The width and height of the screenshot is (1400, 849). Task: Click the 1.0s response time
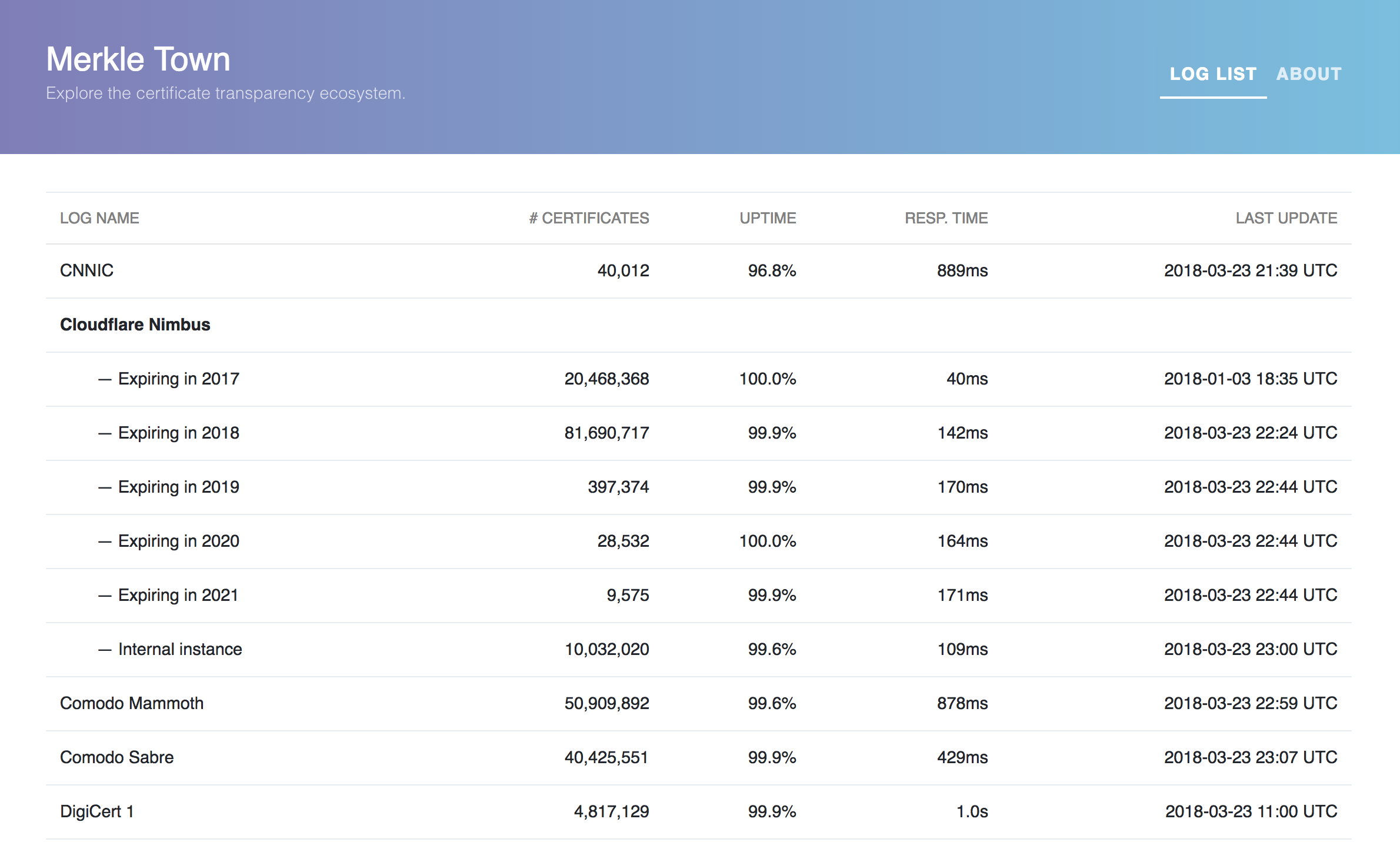972,811
